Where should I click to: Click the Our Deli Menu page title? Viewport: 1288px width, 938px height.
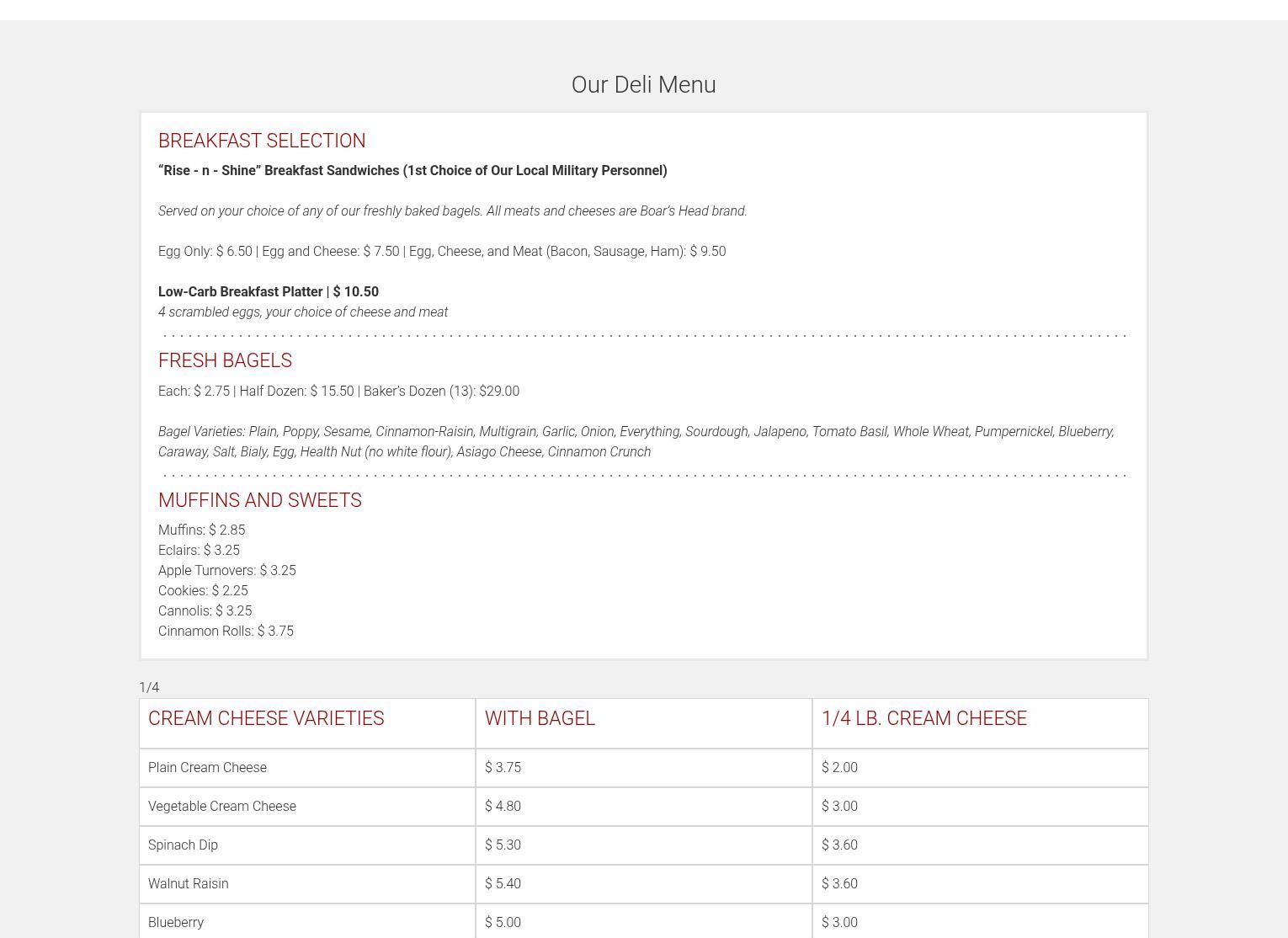pos(643,85)
